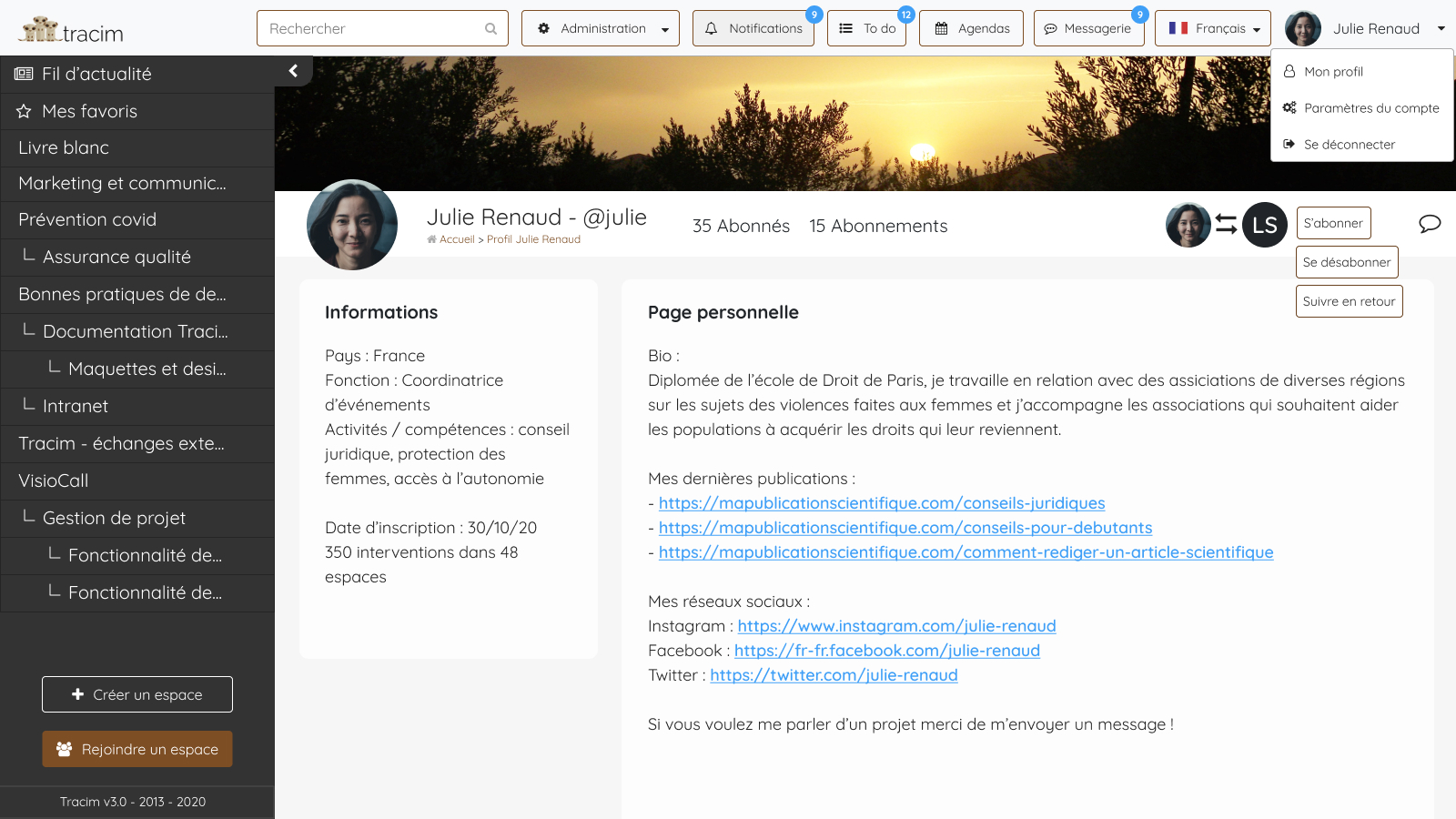Select Mes favoris star icon
The height and width of the screenshot is (819, 1456).
23,111
